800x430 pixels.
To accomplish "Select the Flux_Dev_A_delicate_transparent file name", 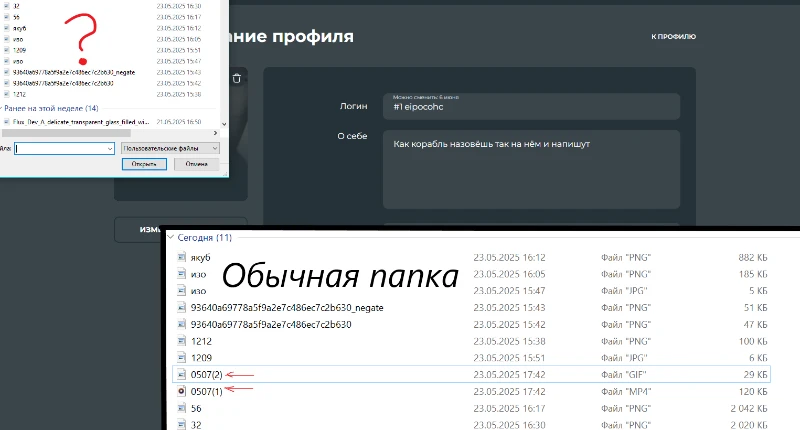I will 81,122.
